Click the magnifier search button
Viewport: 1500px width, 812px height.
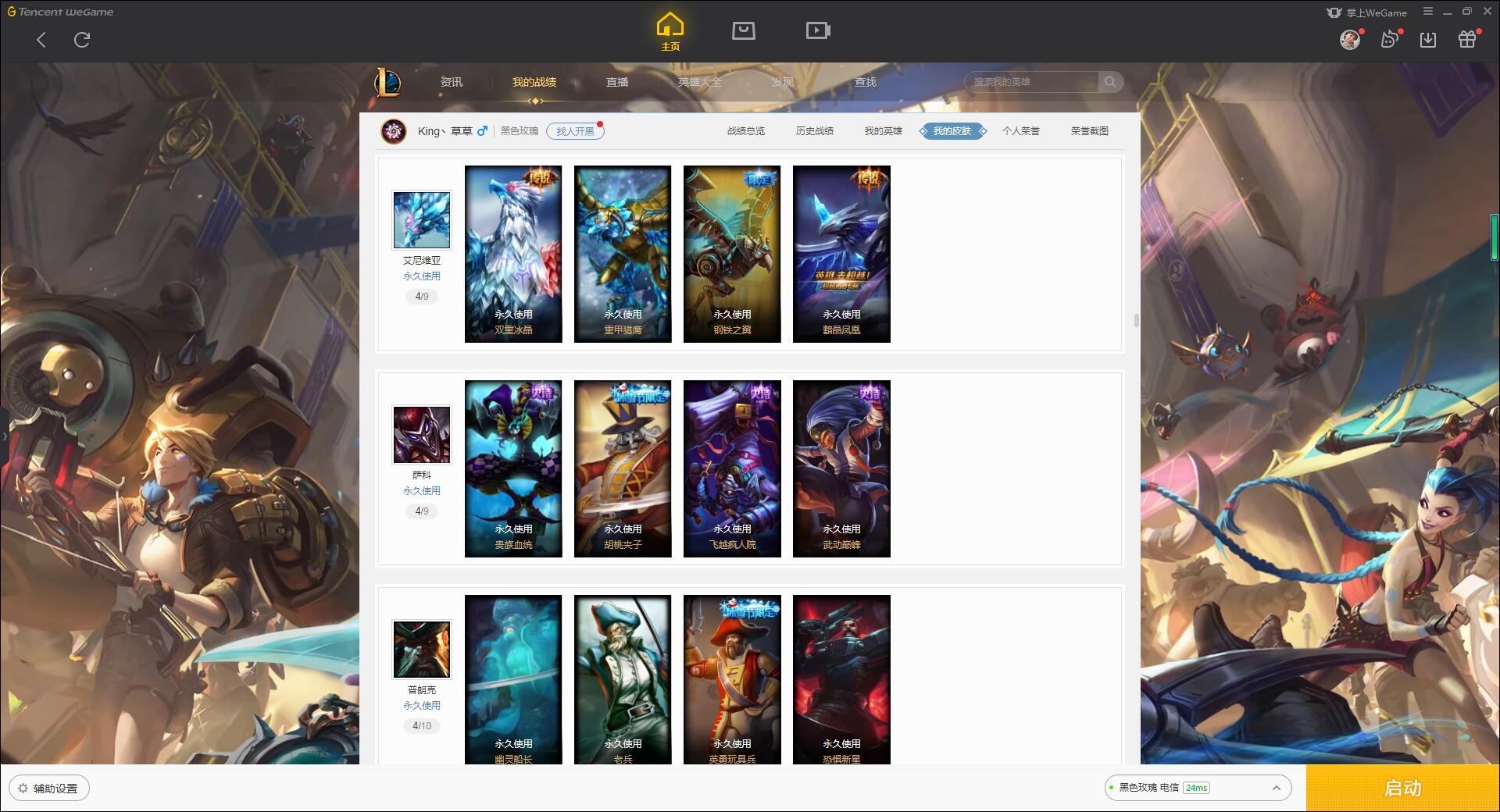(1110, 82)
